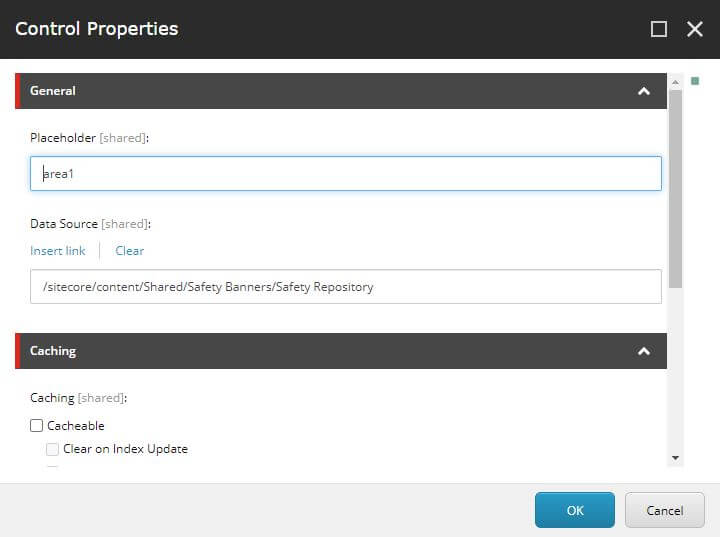Click the scrollbar up arrow

pyautogui.click(x=676, y=81)
